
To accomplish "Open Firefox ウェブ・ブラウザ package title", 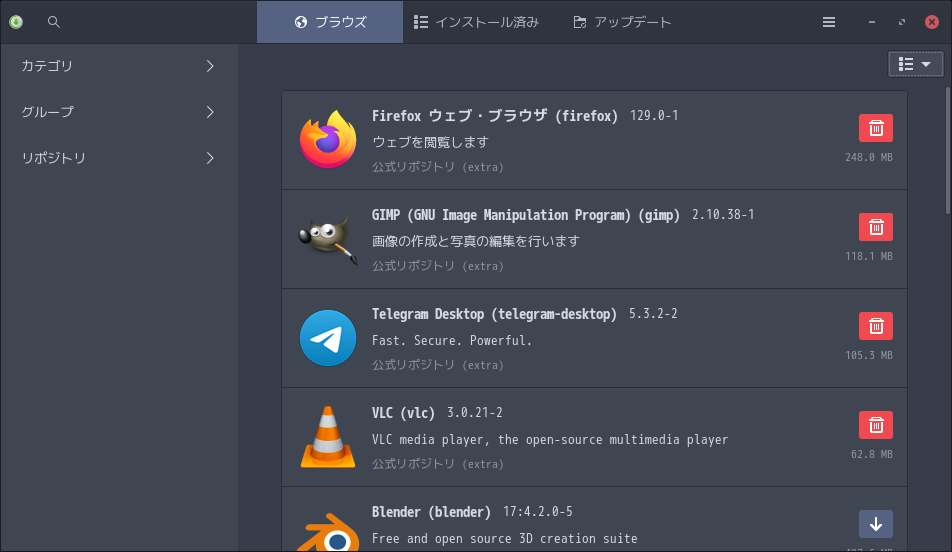I will pyautogui.click(x=495, y=115).
